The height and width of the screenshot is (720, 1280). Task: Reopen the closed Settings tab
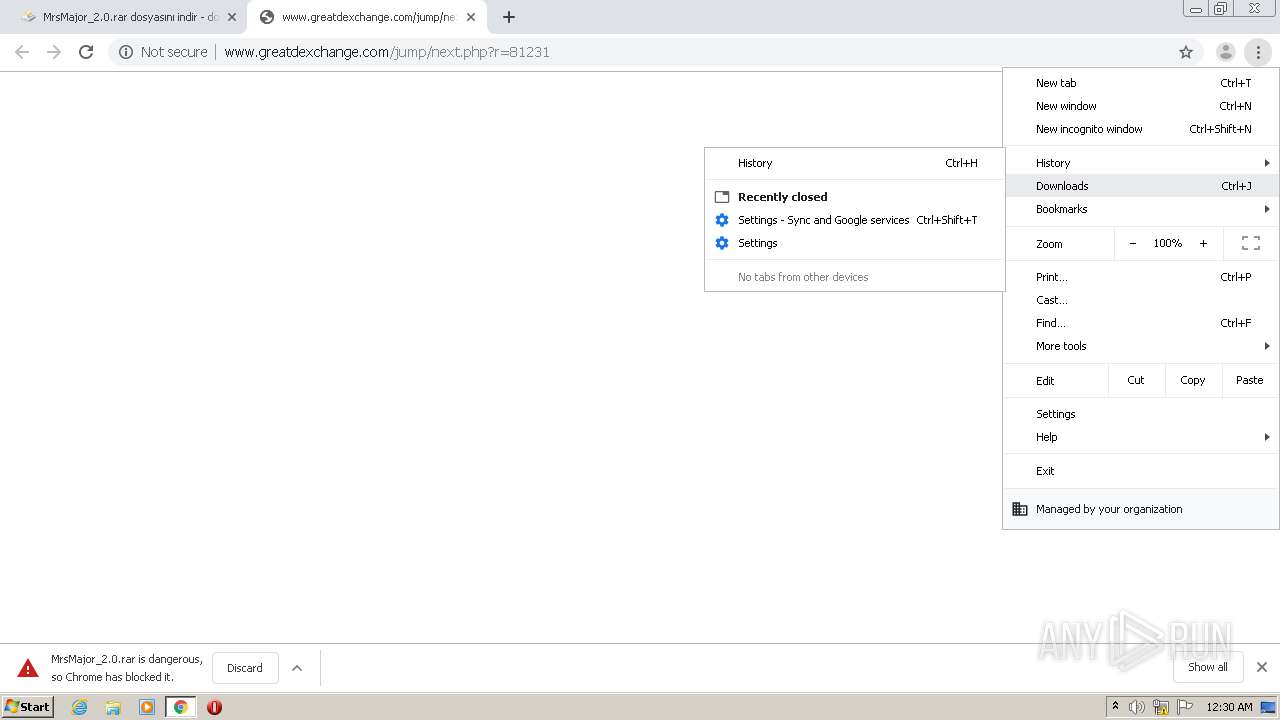pos(855,243)
